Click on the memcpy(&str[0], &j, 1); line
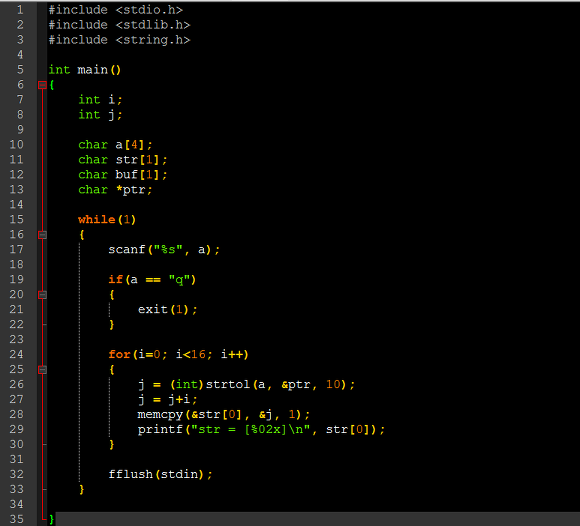The width and height of the screenshot is (580, 526). point(223,414)
